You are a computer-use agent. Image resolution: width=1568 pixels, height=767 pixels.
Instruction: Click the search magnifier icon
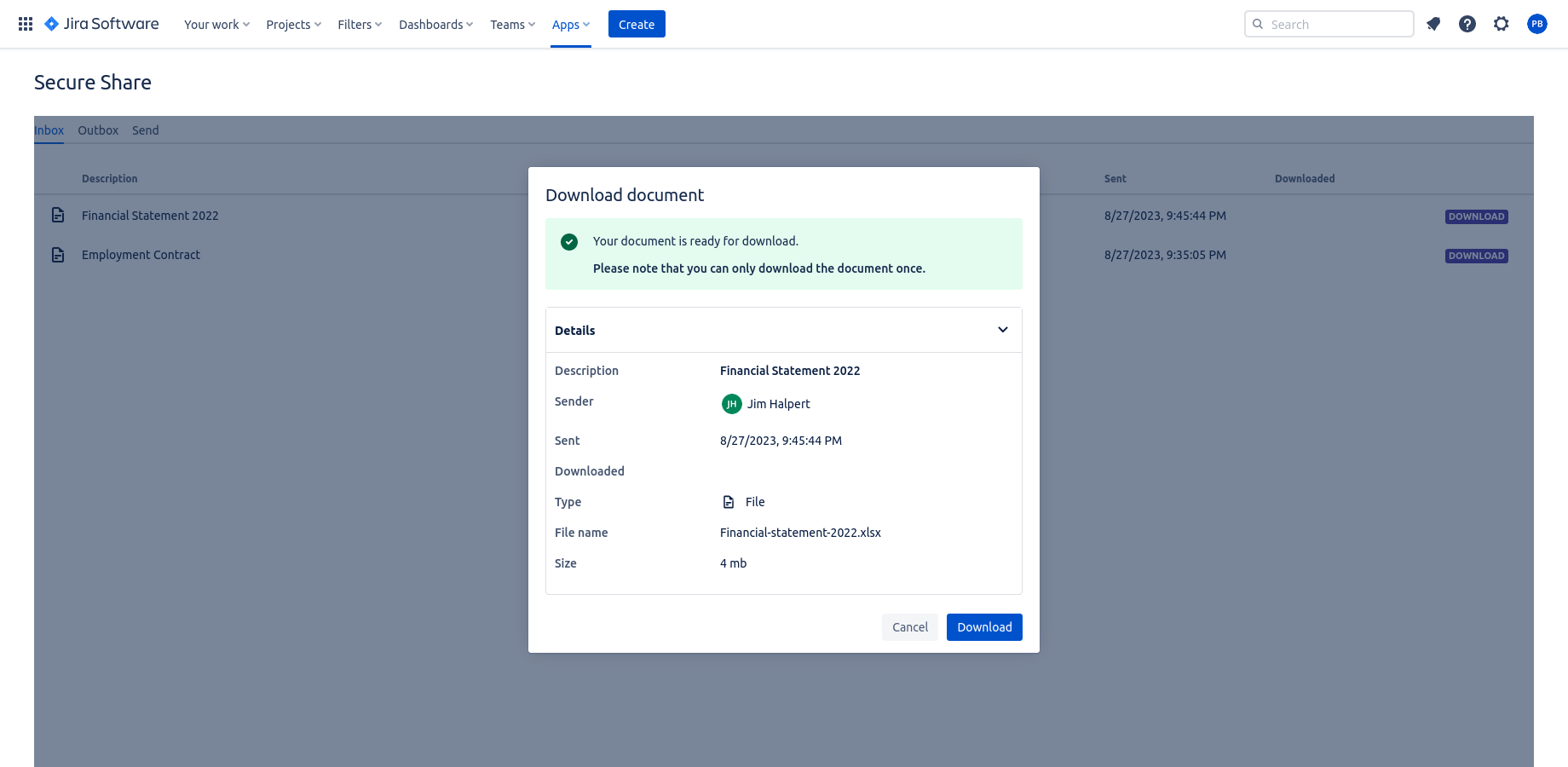[x=1258, y=24]
